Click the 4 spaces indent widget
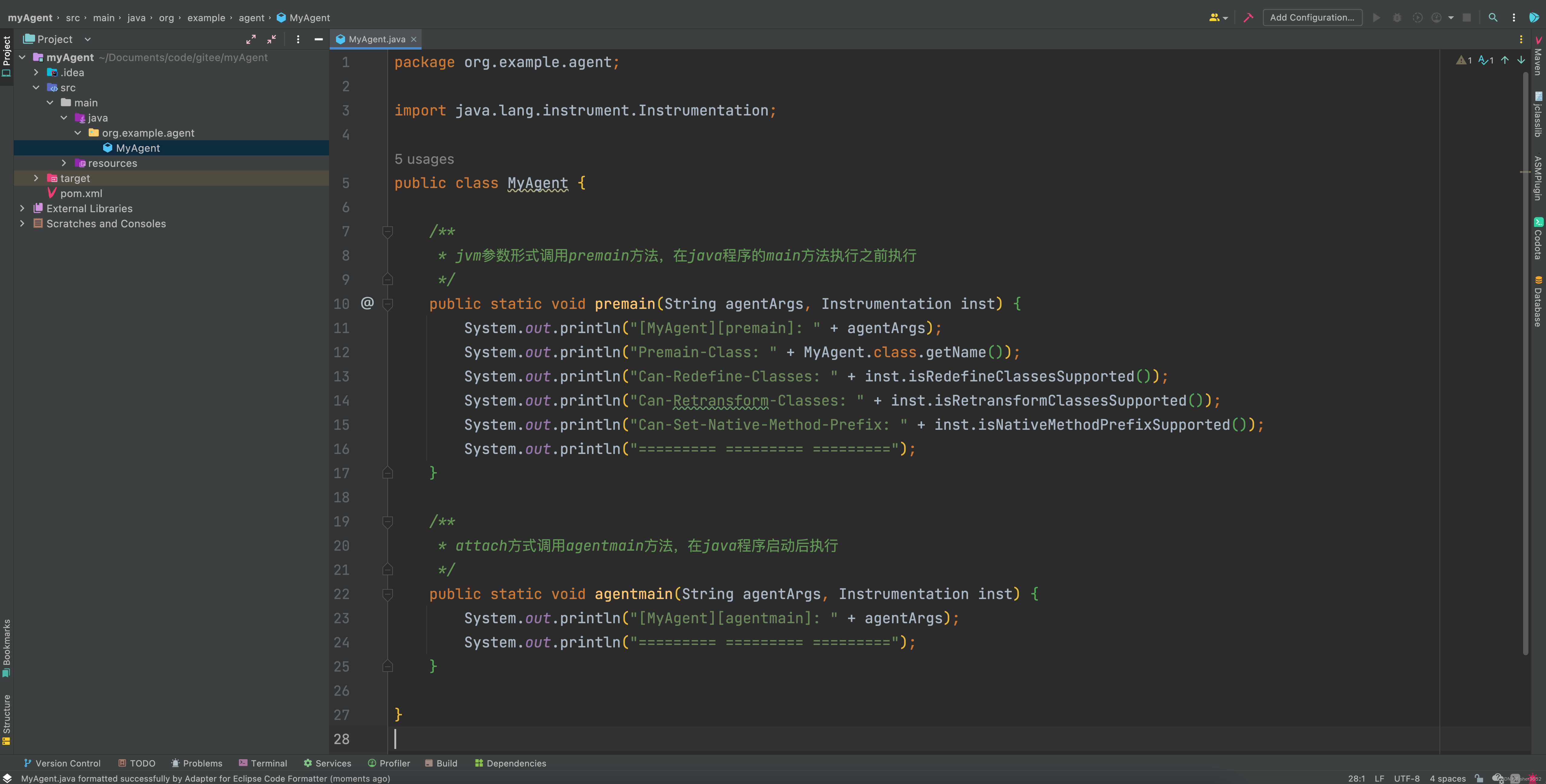Viewport: 1546px width, 784px height. pyautogui.click(x=1448, y=779)
